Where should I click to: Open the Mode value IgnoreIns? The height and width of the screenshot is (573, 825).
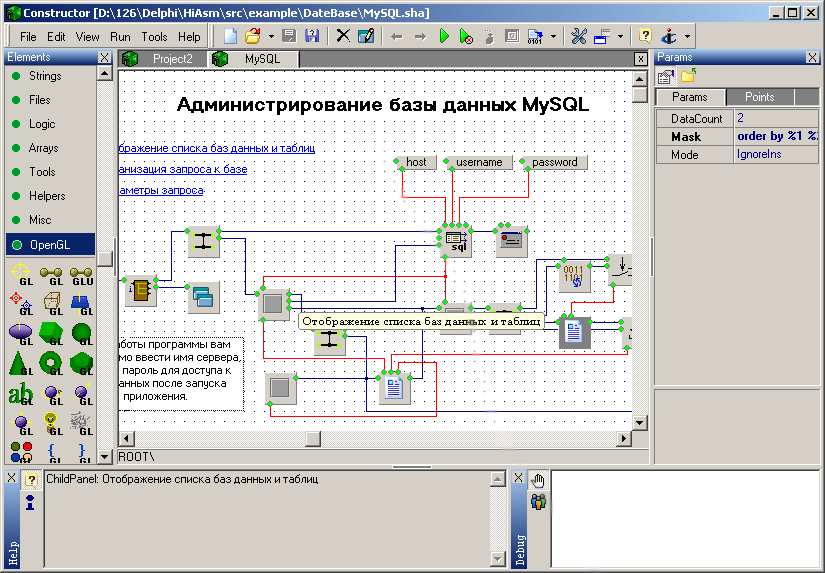pos(777,155)
